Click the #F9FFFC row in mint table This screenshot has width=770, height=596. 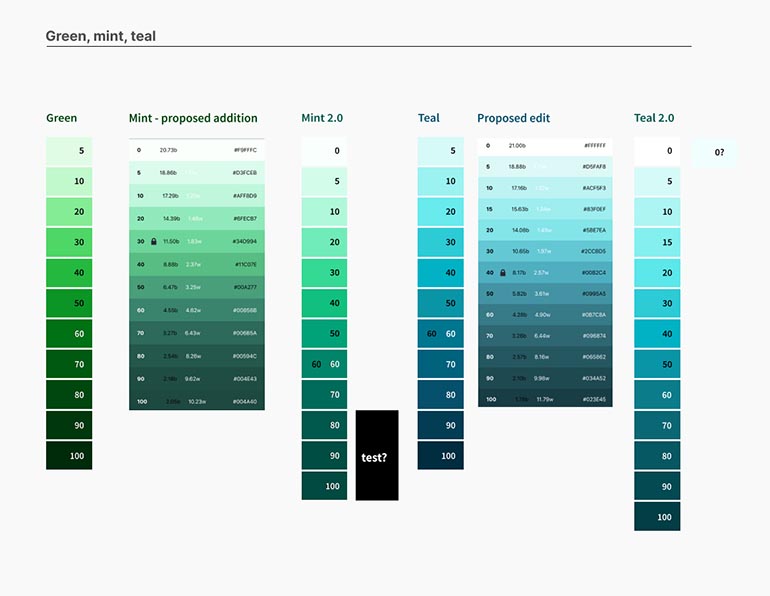[197, 150]
